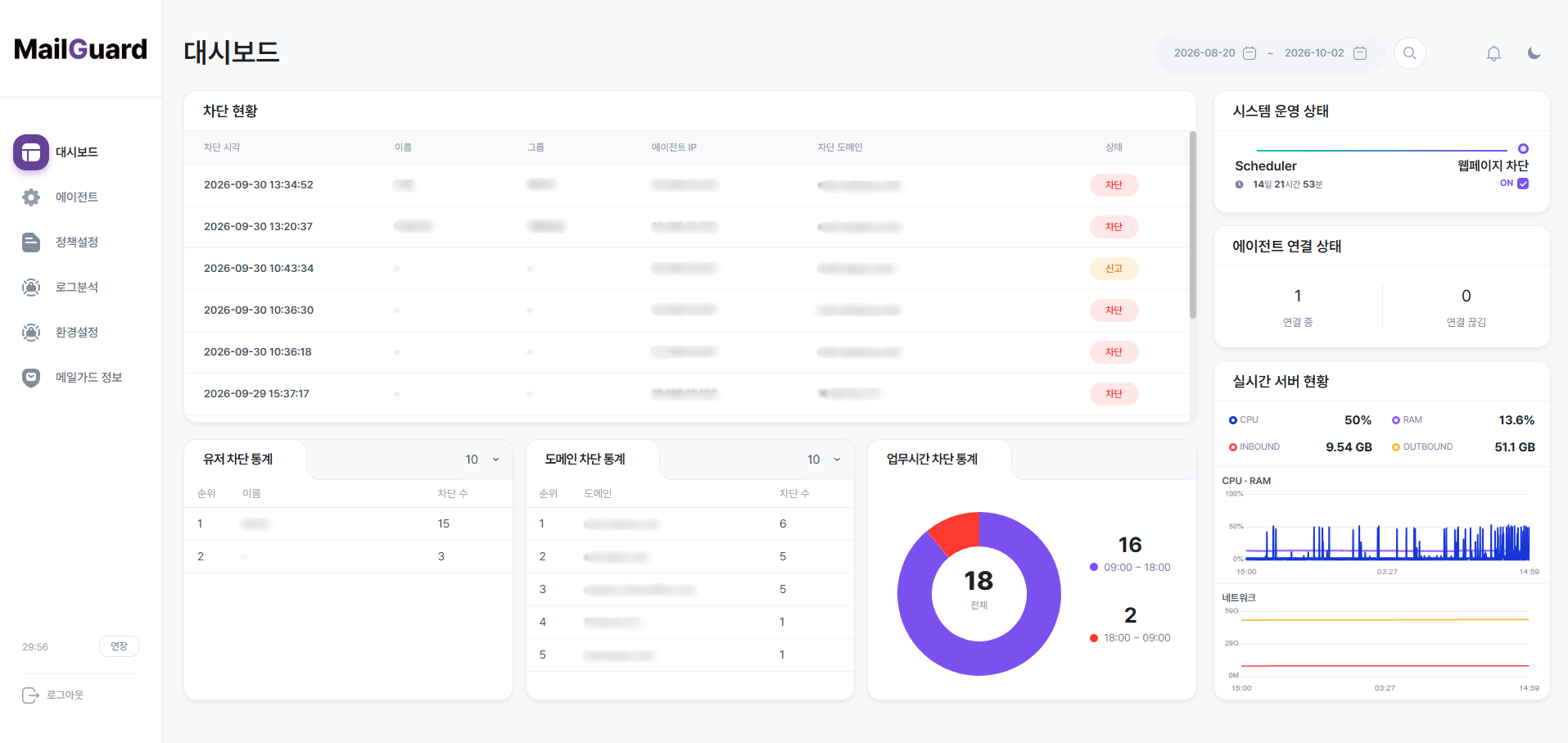The width and height of the screenshot is (1568, 743).
Task: Open 로그분석 menu item
Action: click(x=77, y=288)
